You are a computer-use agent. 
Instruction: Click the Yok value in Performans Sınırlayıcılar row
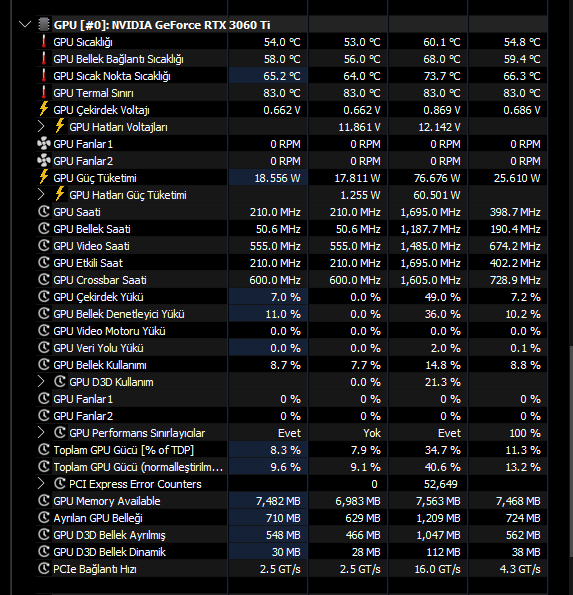click(x=372, y=433)
